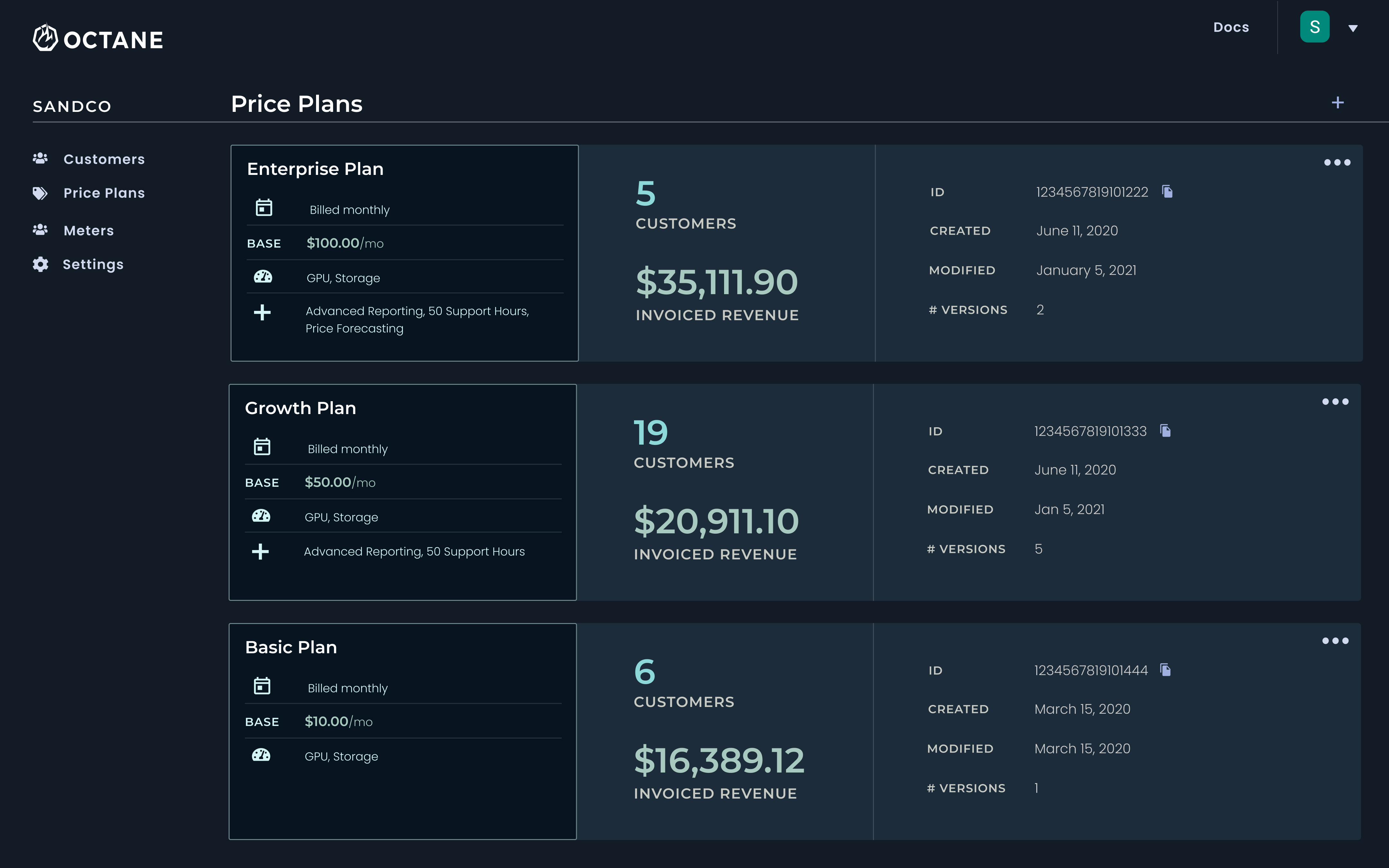
Task: Click the ID value 1234567819101444
Action: click(1091, 671)
